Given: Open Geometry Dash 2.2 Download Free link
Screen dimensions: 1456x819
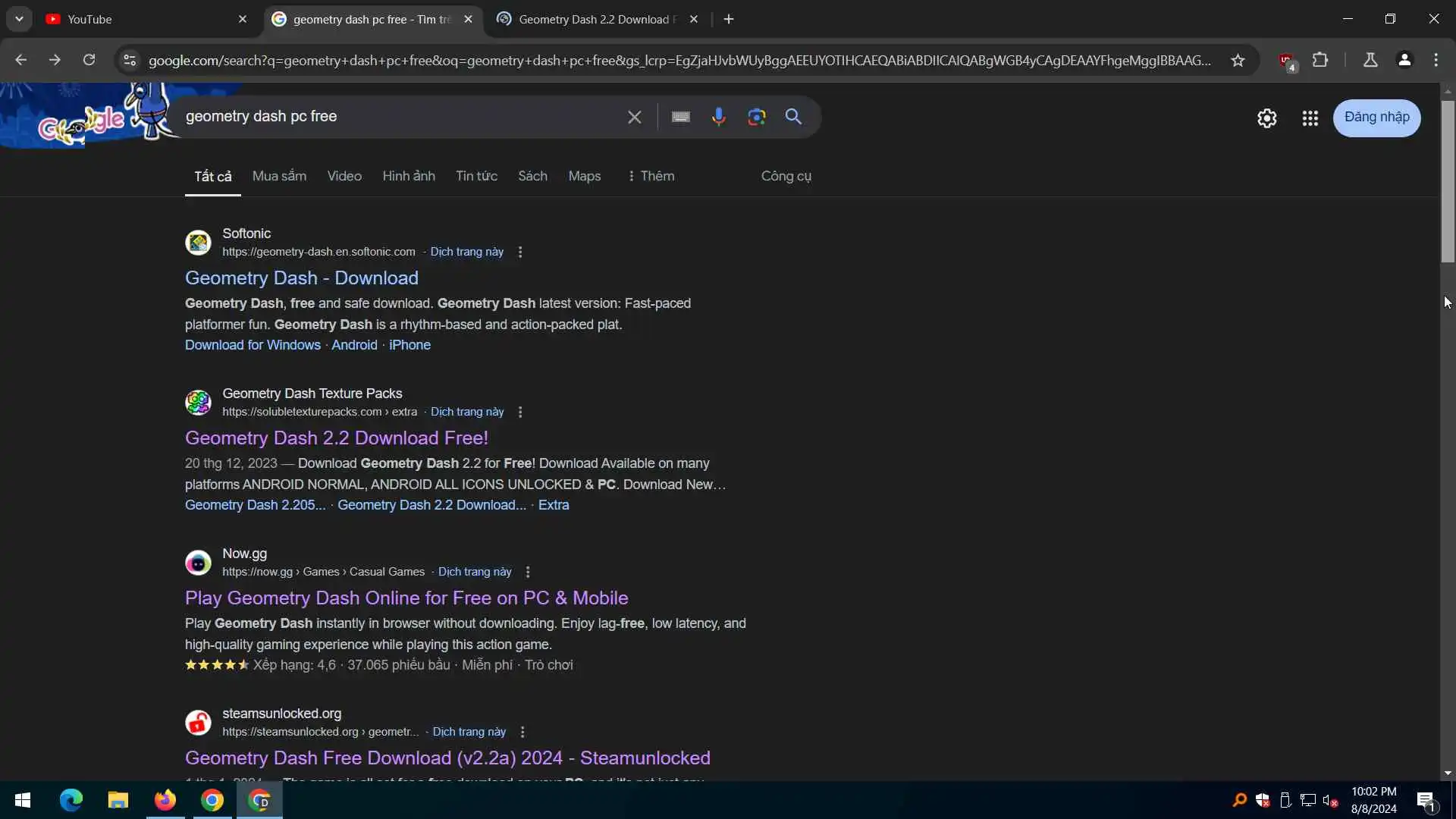Looking at the screenshot, I should point(336,438).
